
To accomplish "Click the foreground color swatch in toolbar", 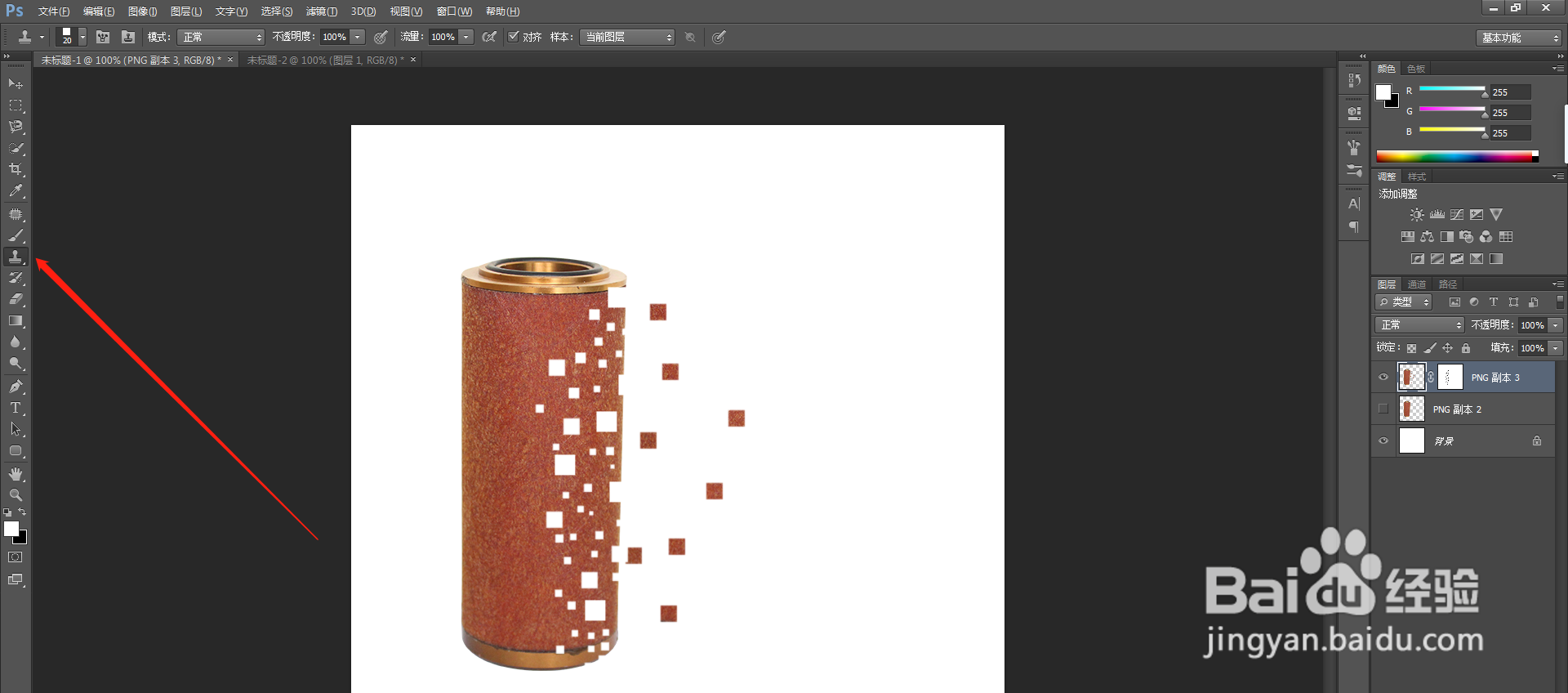I will [x=10, y=528].
